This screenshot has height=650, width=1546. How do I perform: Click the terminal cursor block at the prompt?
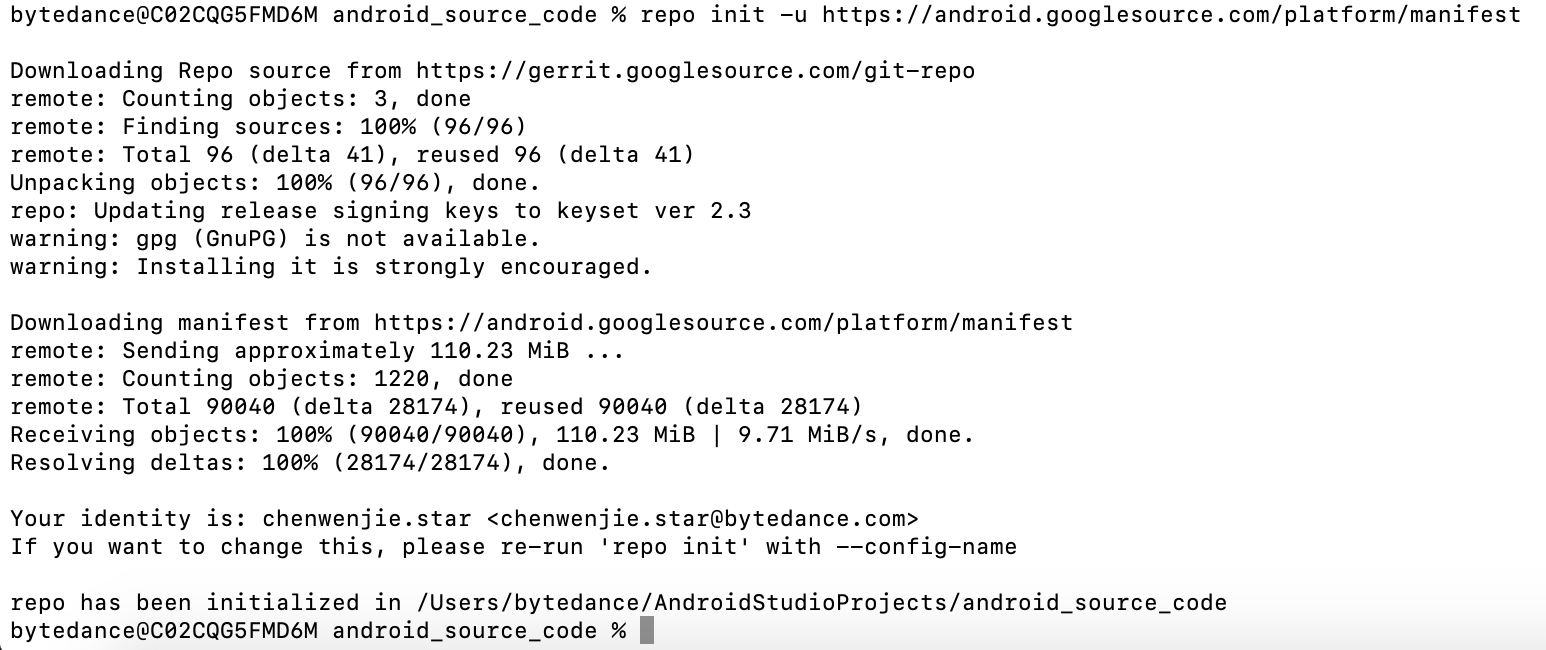click(646, 631)
